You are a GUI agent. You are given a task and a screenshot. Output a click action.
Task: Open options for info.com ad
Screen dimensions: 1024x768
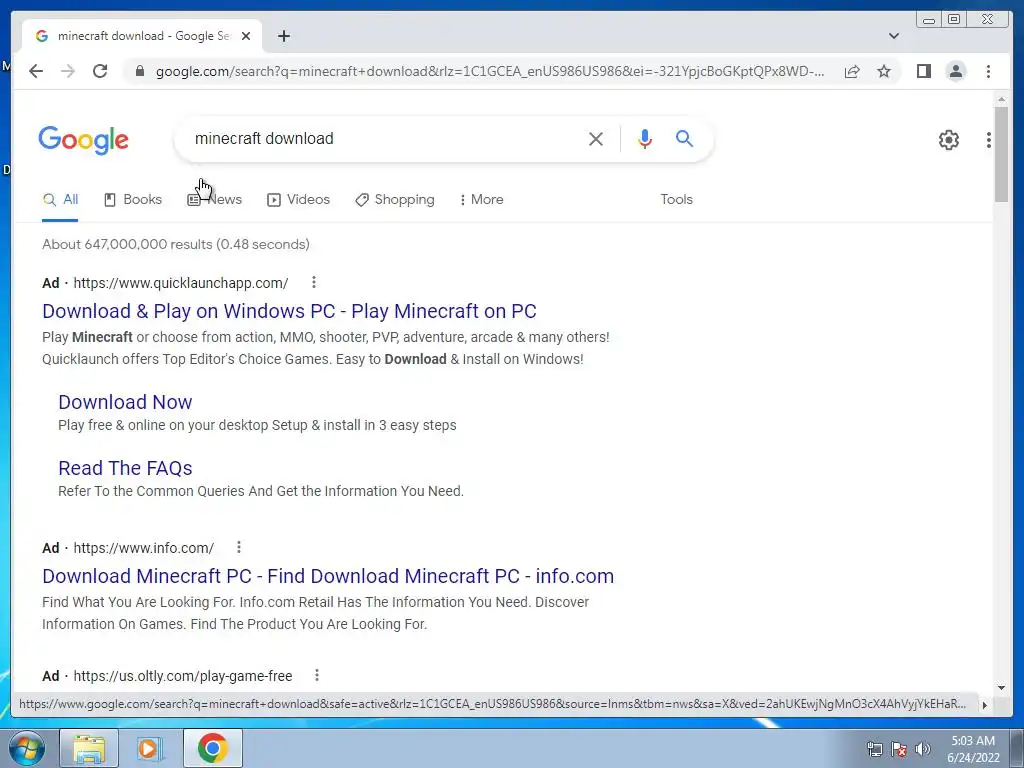pyautogui.click(x=239, y=547)
